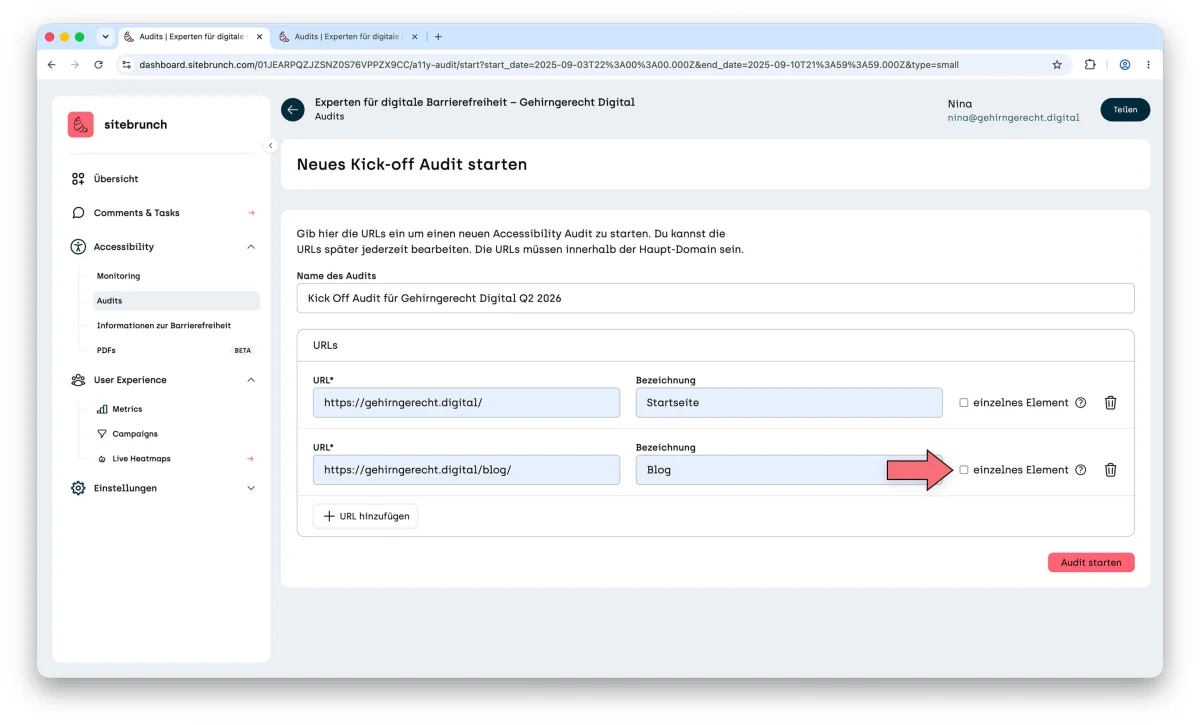Bookmark this page with the star
The image size is (1200, 725).
[x=1057, y=64]
